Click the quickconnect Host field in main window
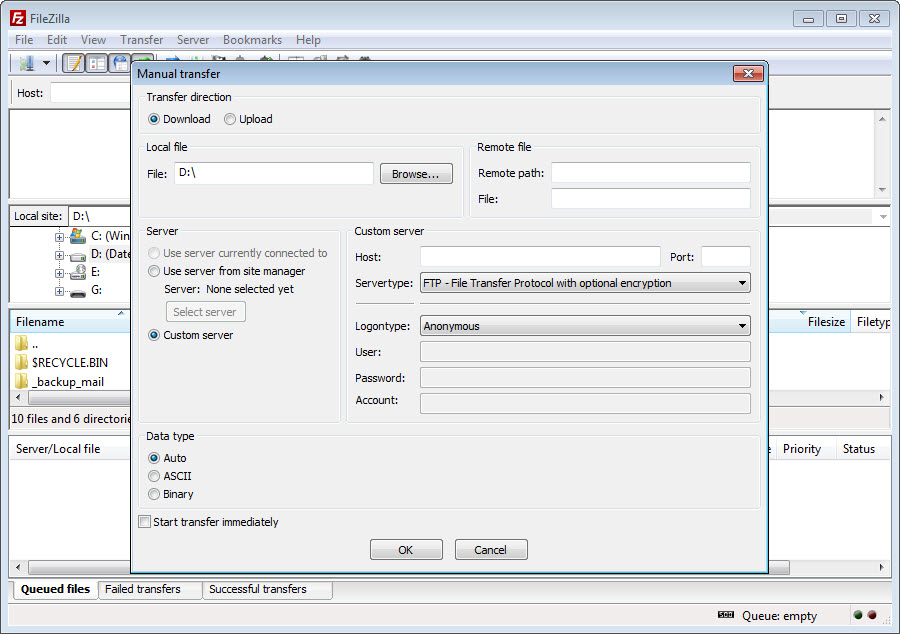This screenshot has width=900, height=634. (x=91, y=92)
